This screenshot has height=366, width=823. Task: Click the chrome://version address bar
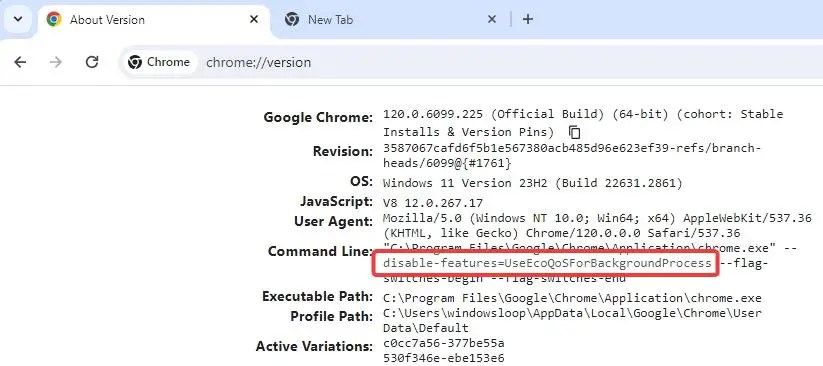pos(472,62)
